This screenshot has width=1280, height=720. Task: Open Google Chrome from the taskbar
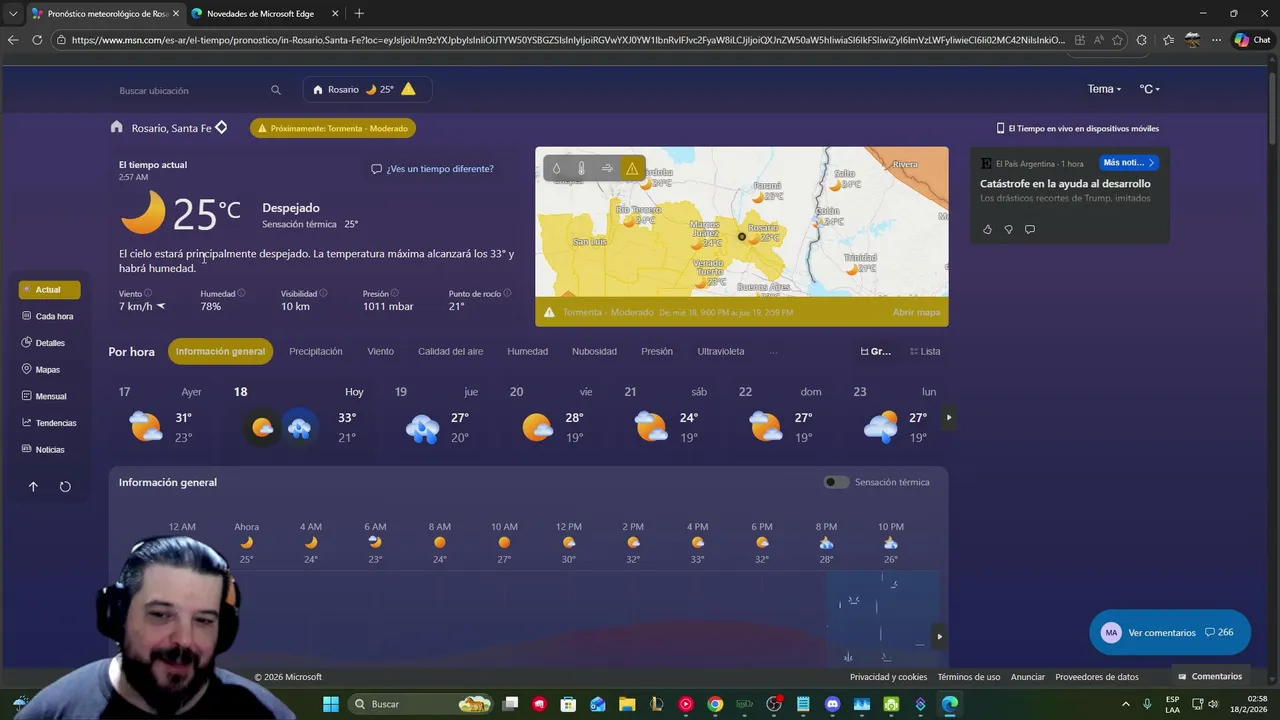point(715,704)
